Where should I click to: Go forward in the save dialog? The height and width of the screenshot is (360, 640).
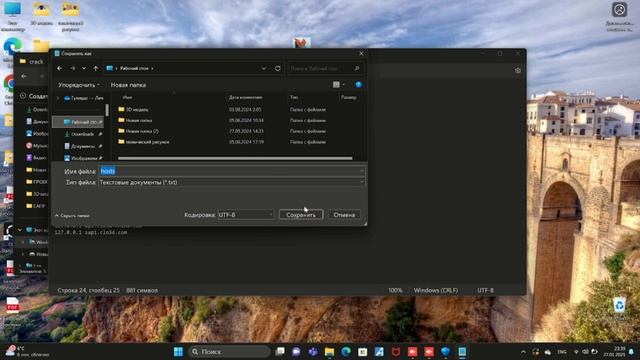tap(73, 68)
